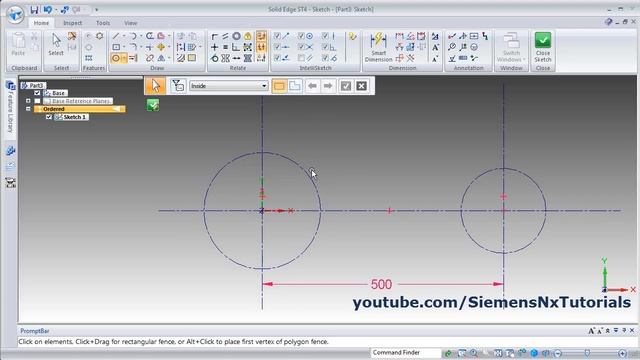The image size is (640, 360).
Task: Click the Deselect X on command bar
Action: tap(361, 86)
